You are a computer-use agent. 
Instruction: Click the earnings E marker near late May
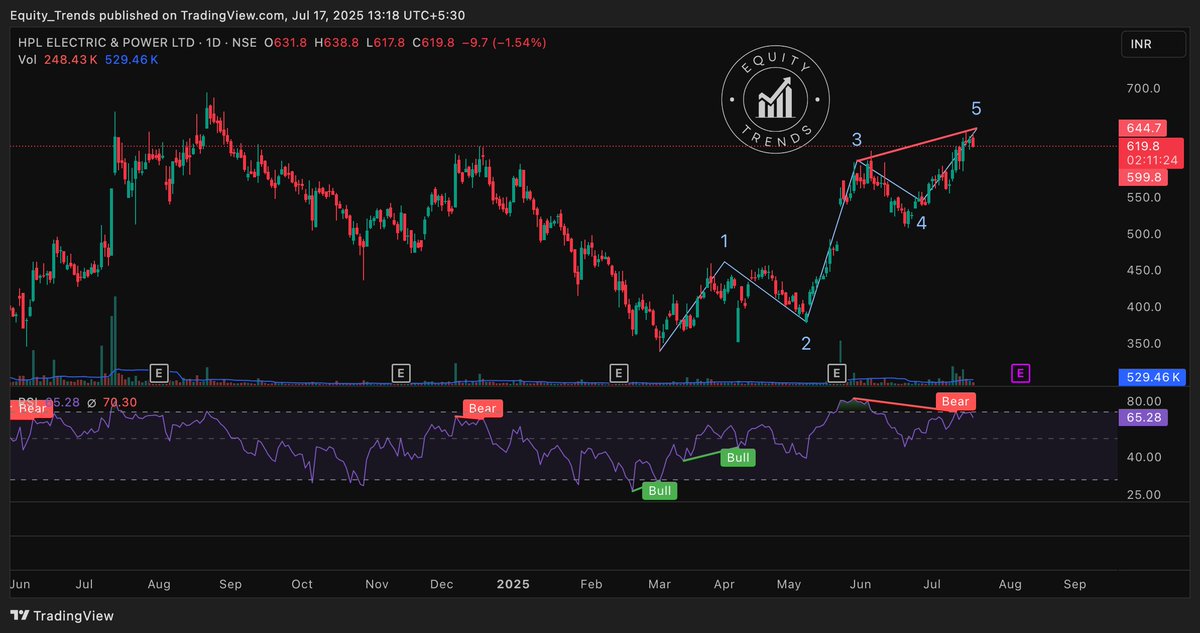point(837,373)
